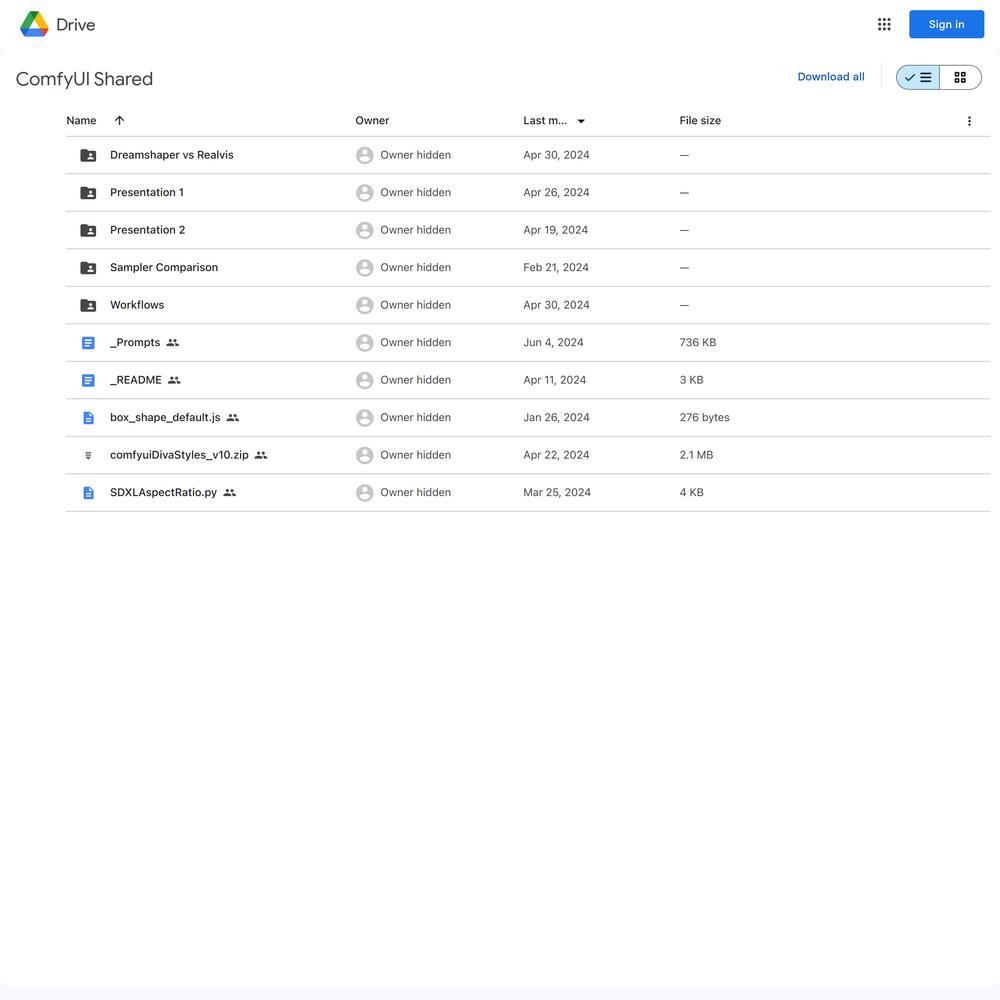
Task: Click the Google Drive logo
Action: 34,24
